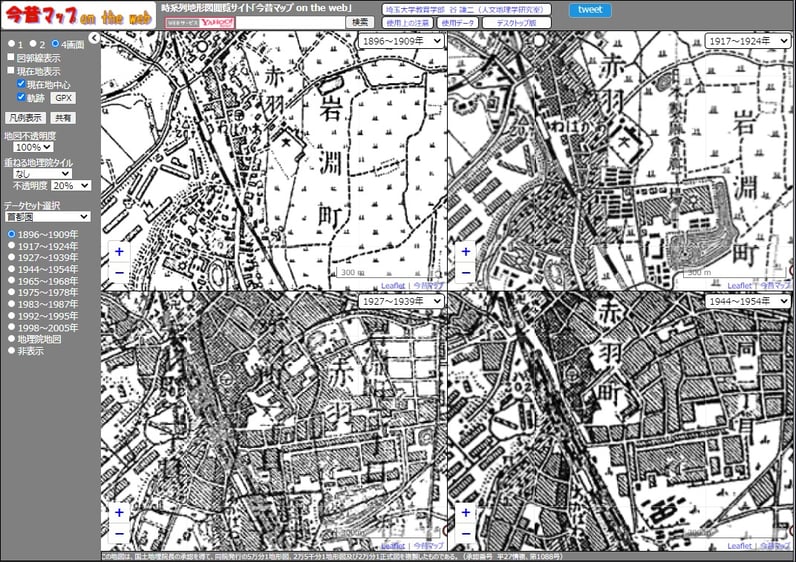
Task: Open the 地図不透明度 100% dropdown
Action: 33,147
